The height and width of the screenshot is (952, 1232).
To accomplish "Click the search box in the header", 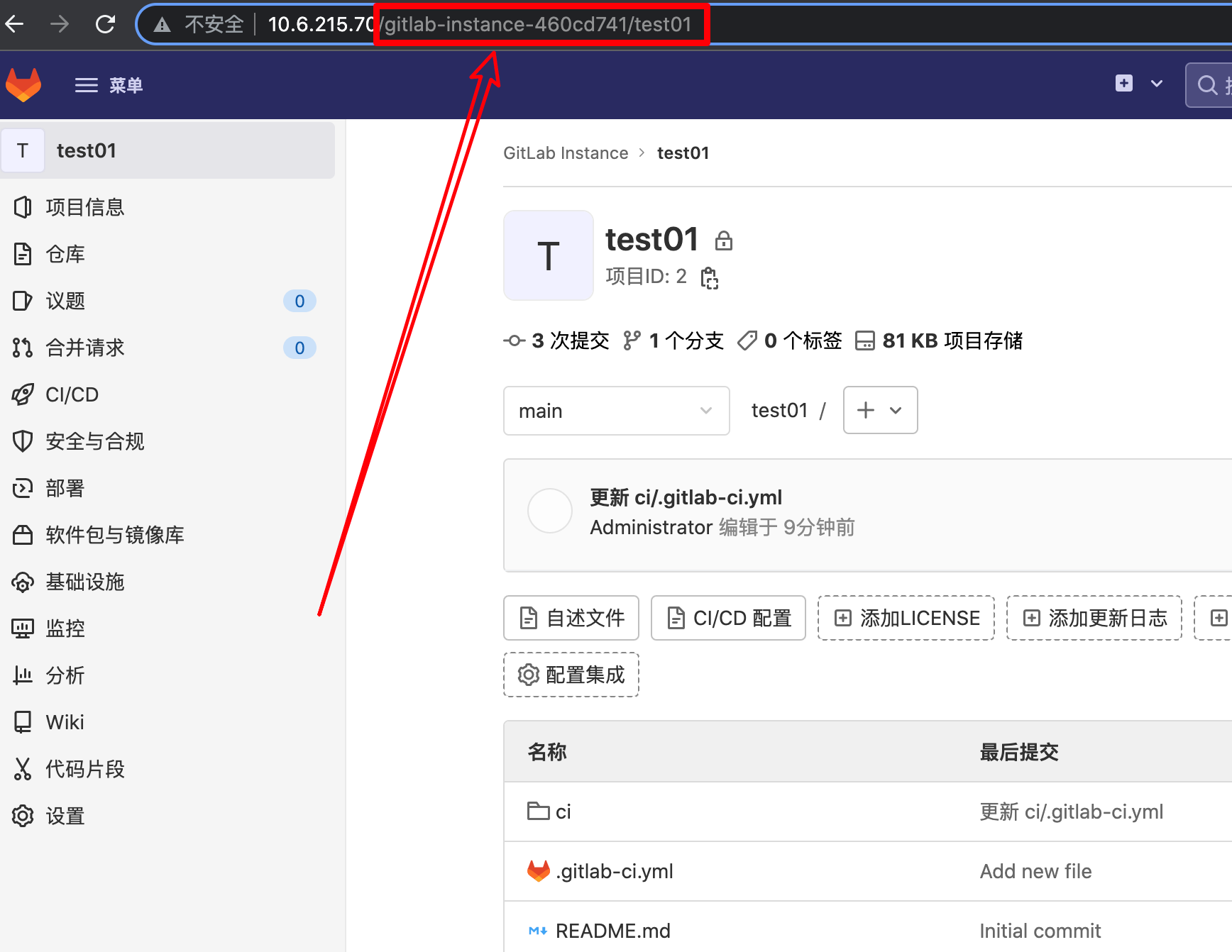I will (x=1209, y=85).
